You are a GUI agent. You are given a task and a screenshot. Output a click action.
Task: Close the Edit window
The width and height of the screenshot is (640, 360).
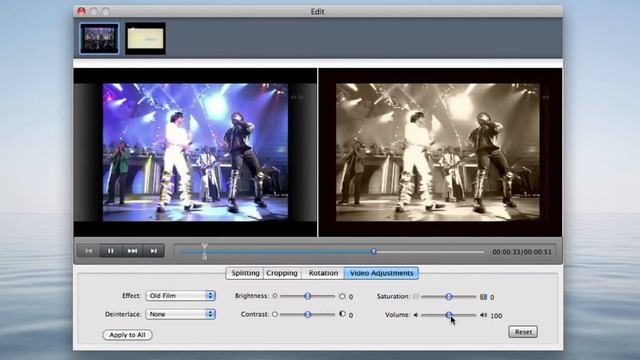click(x=82, y=11)
